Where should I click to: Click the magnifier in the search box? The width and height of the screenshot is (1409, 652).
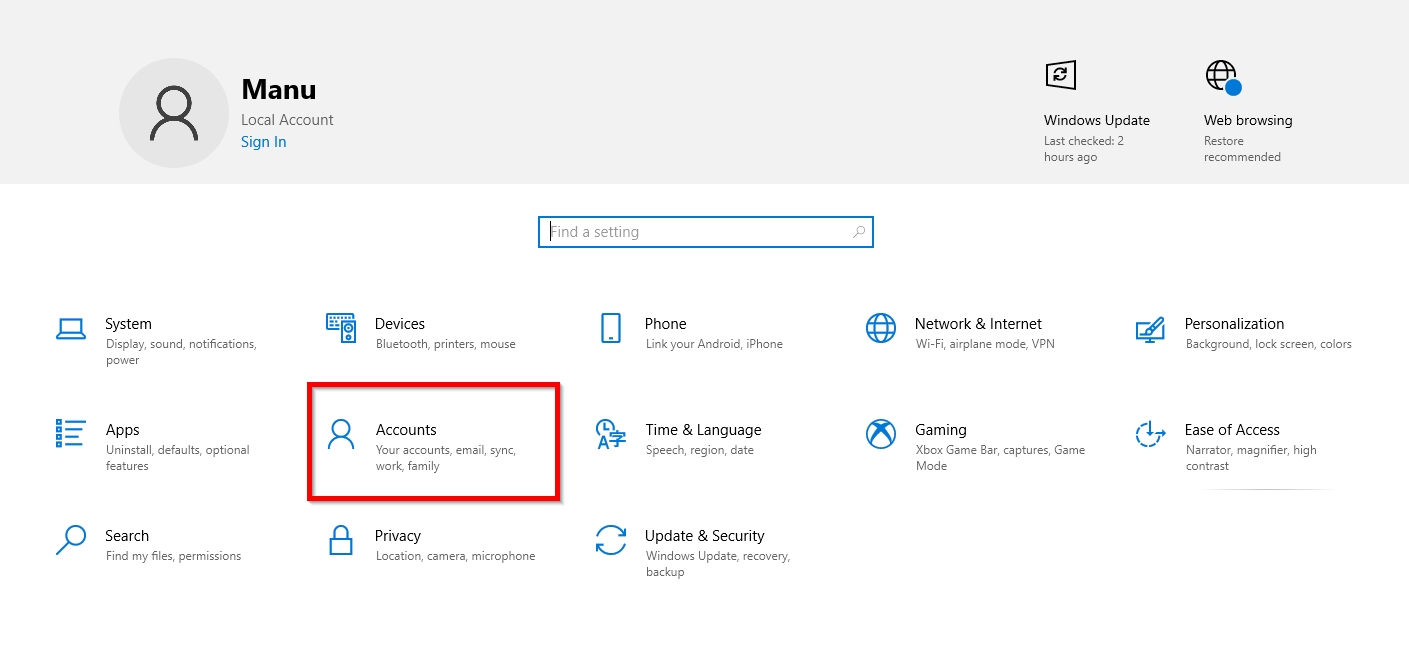tap(858, 232)
